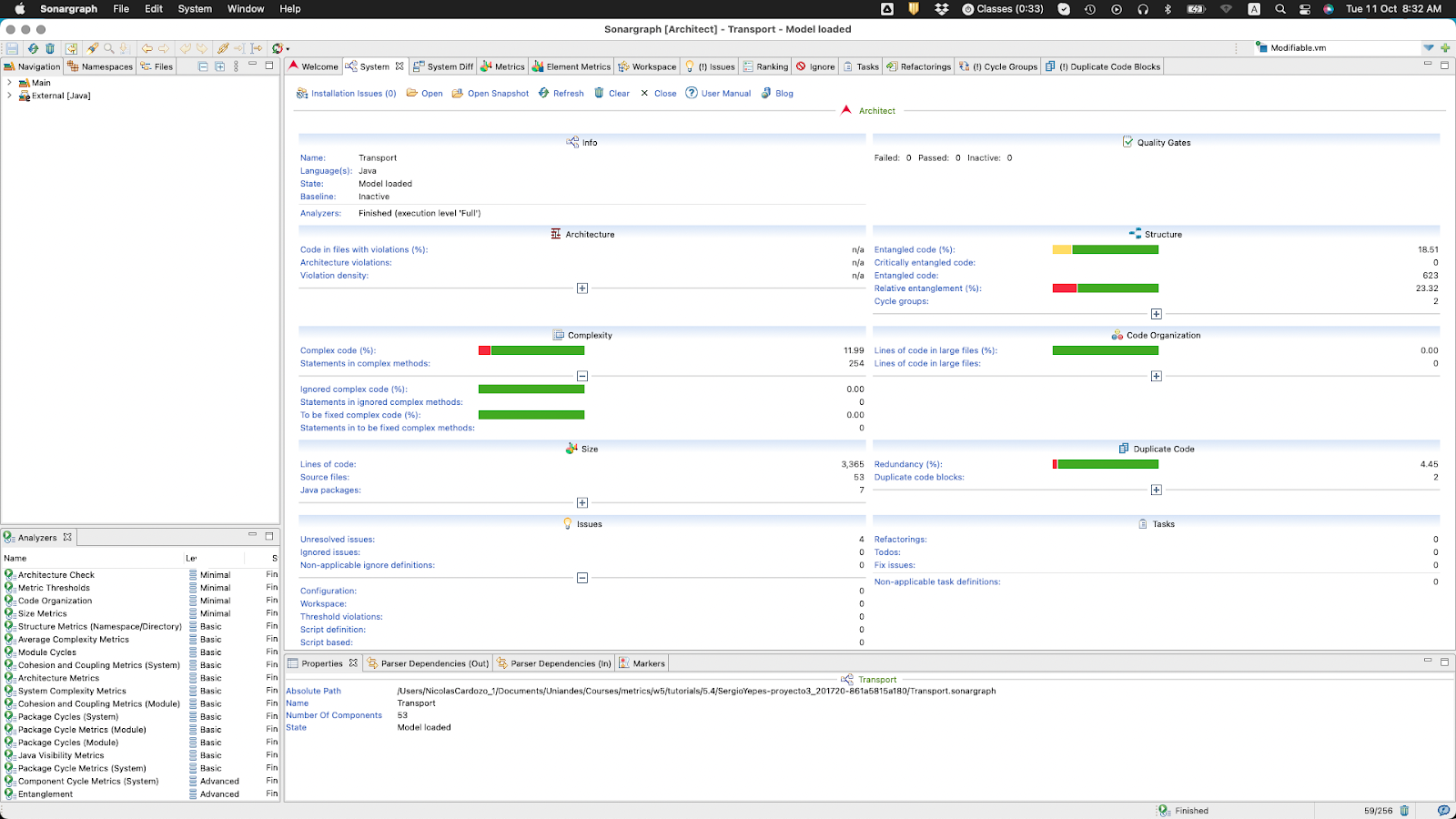This screenshot has height=819, width=1456.
Task: Open the Ignore tab
Action: tap(815, 66)
